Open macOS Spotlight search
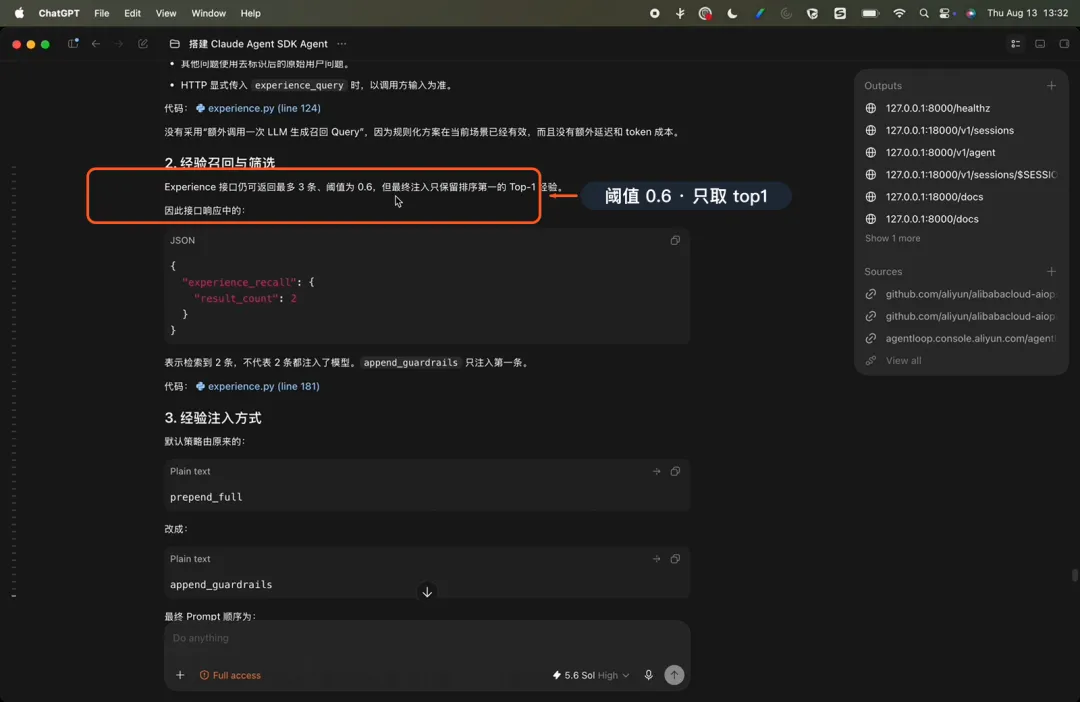 pyautogui.click(x=924, y=13)
